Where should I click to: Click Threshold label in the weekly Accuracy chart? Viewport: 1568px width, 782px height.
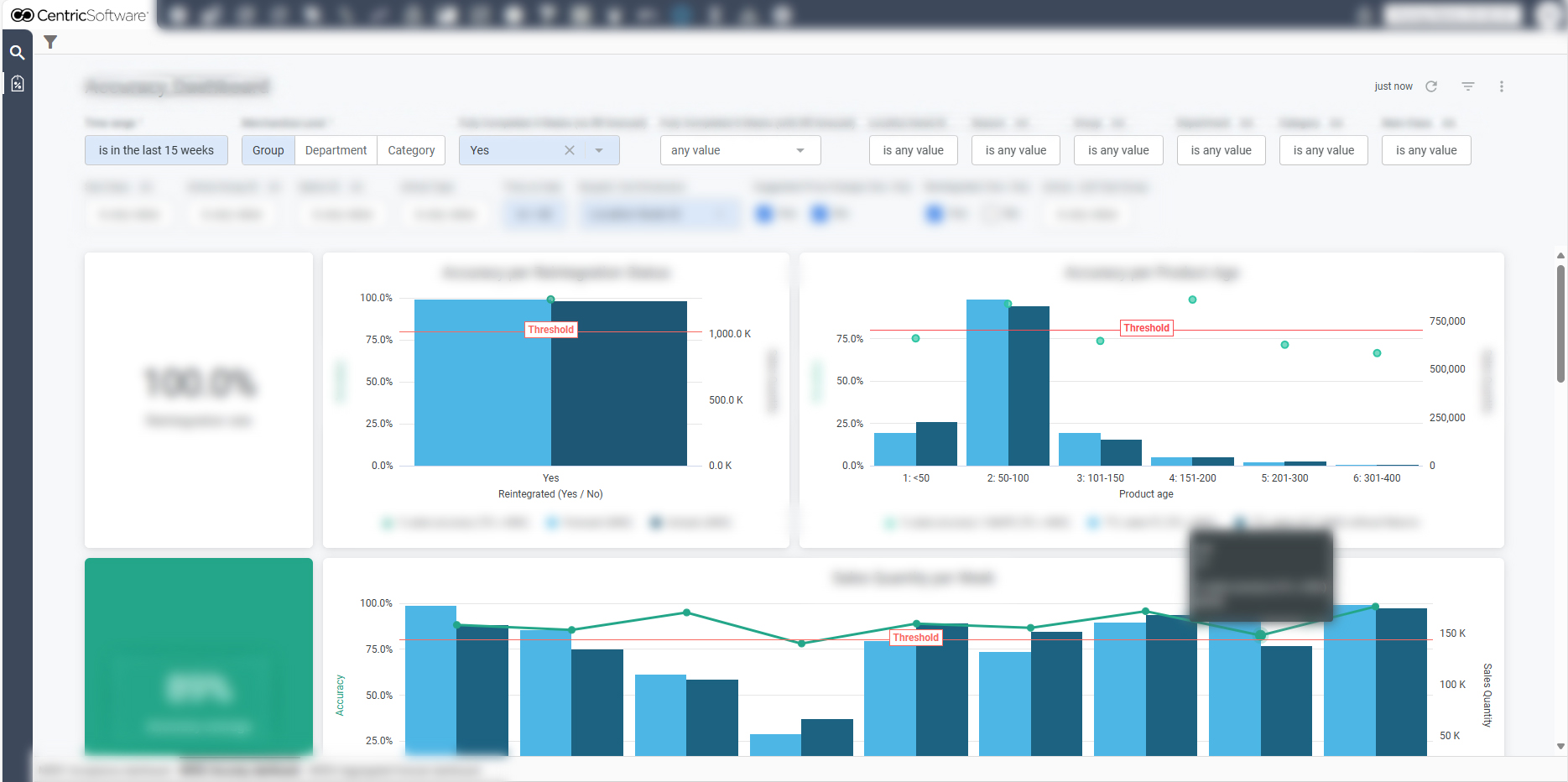[916, 638]
